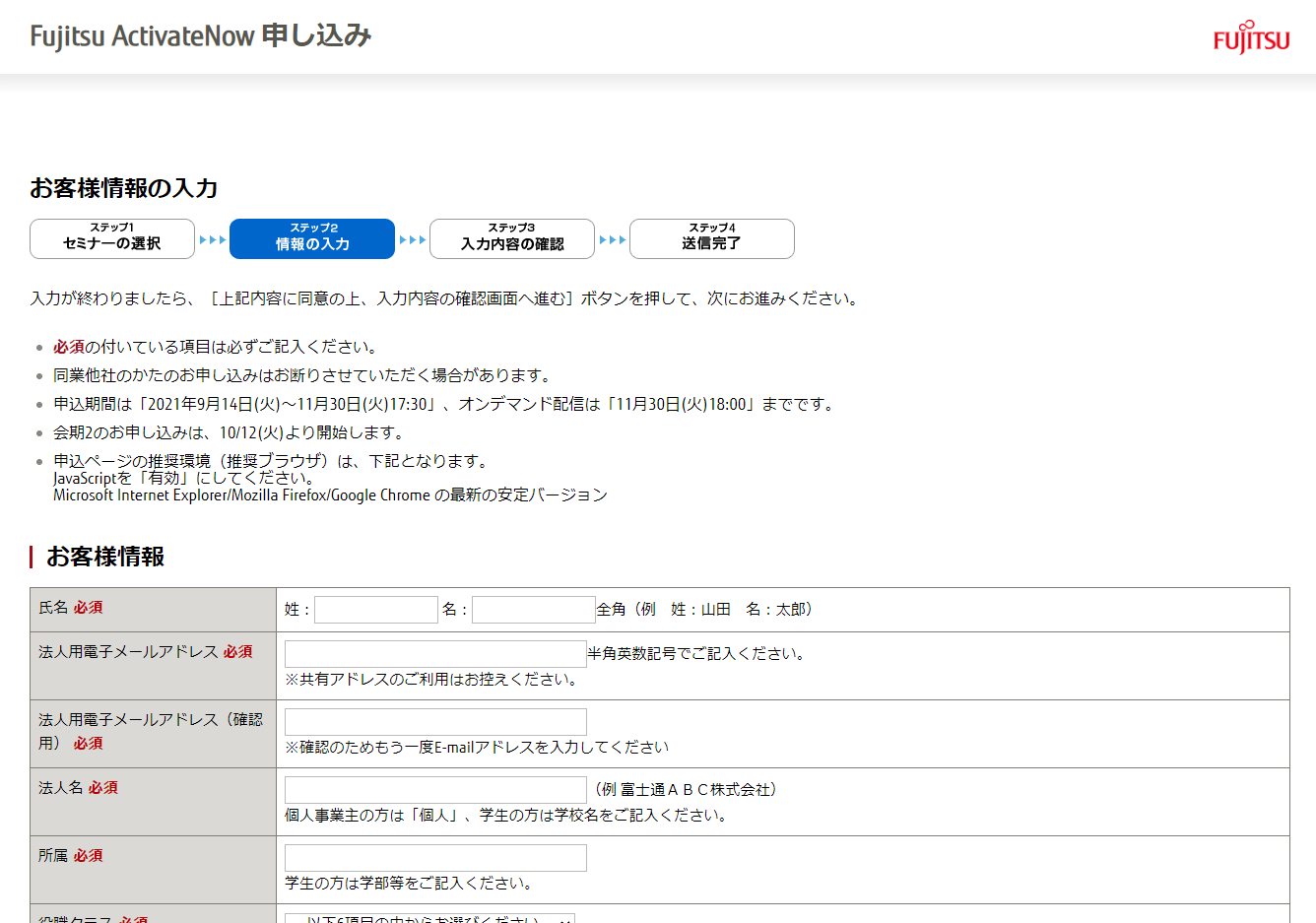
Task: Click the text ※共有アドレスのご利用はお控えください。
Action: tap(432, 680)
